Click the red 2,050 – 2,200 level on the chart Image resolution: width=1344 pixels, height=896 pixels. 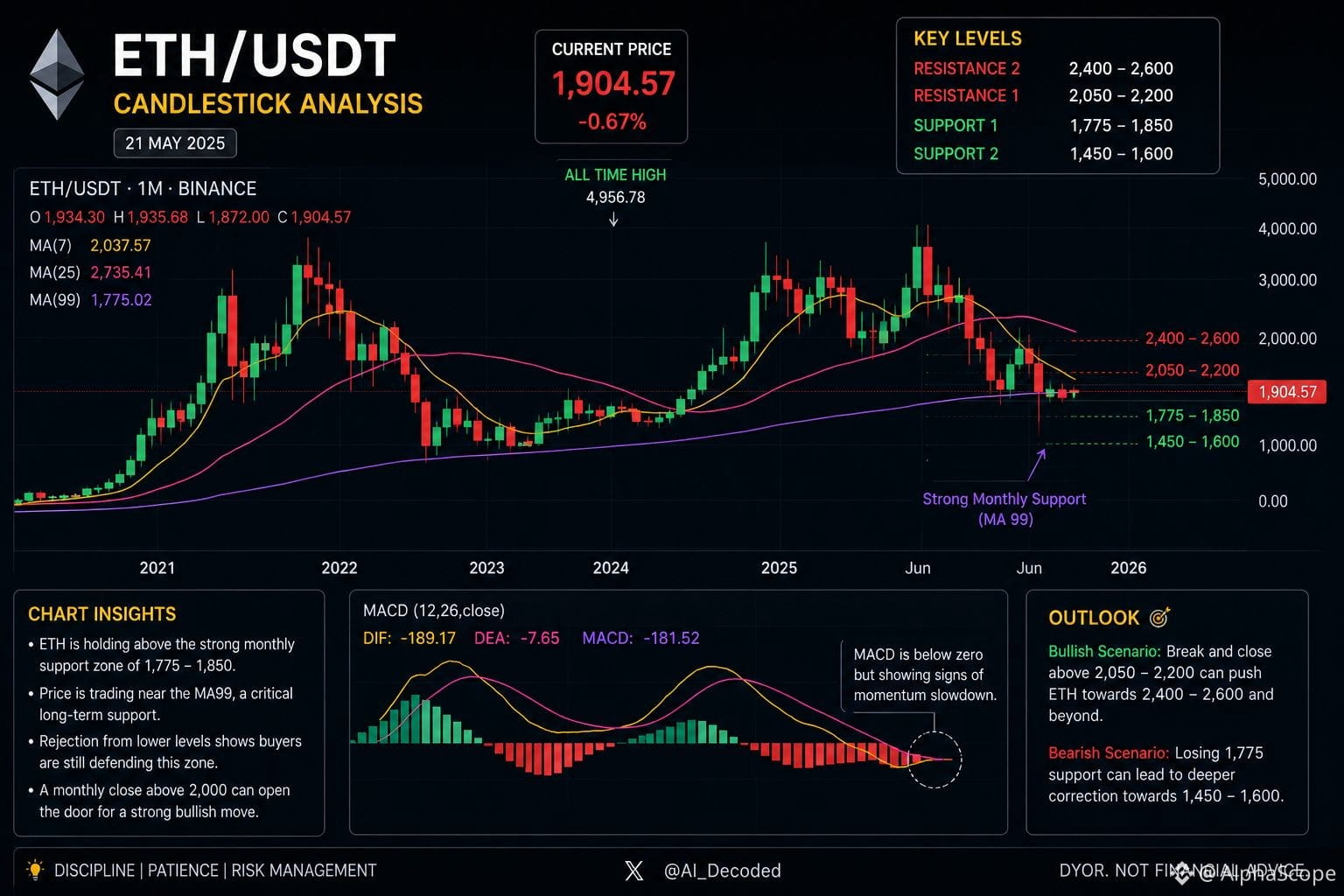1193,370
